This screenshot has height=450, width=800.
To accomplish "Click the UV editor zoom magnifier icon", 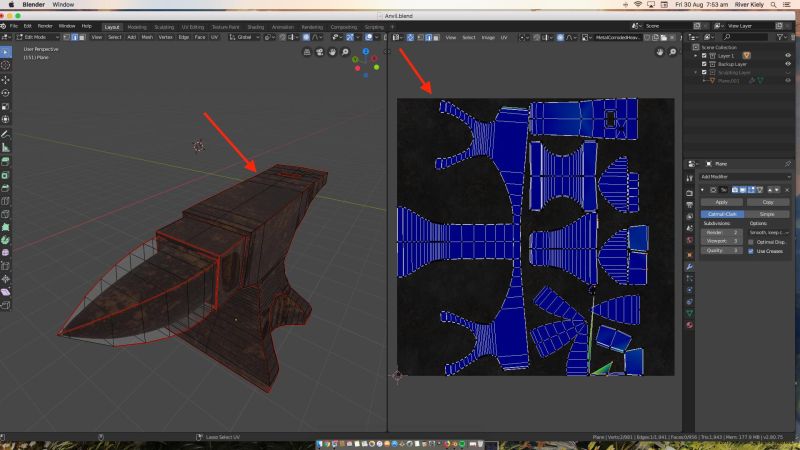I will [673, 52].
